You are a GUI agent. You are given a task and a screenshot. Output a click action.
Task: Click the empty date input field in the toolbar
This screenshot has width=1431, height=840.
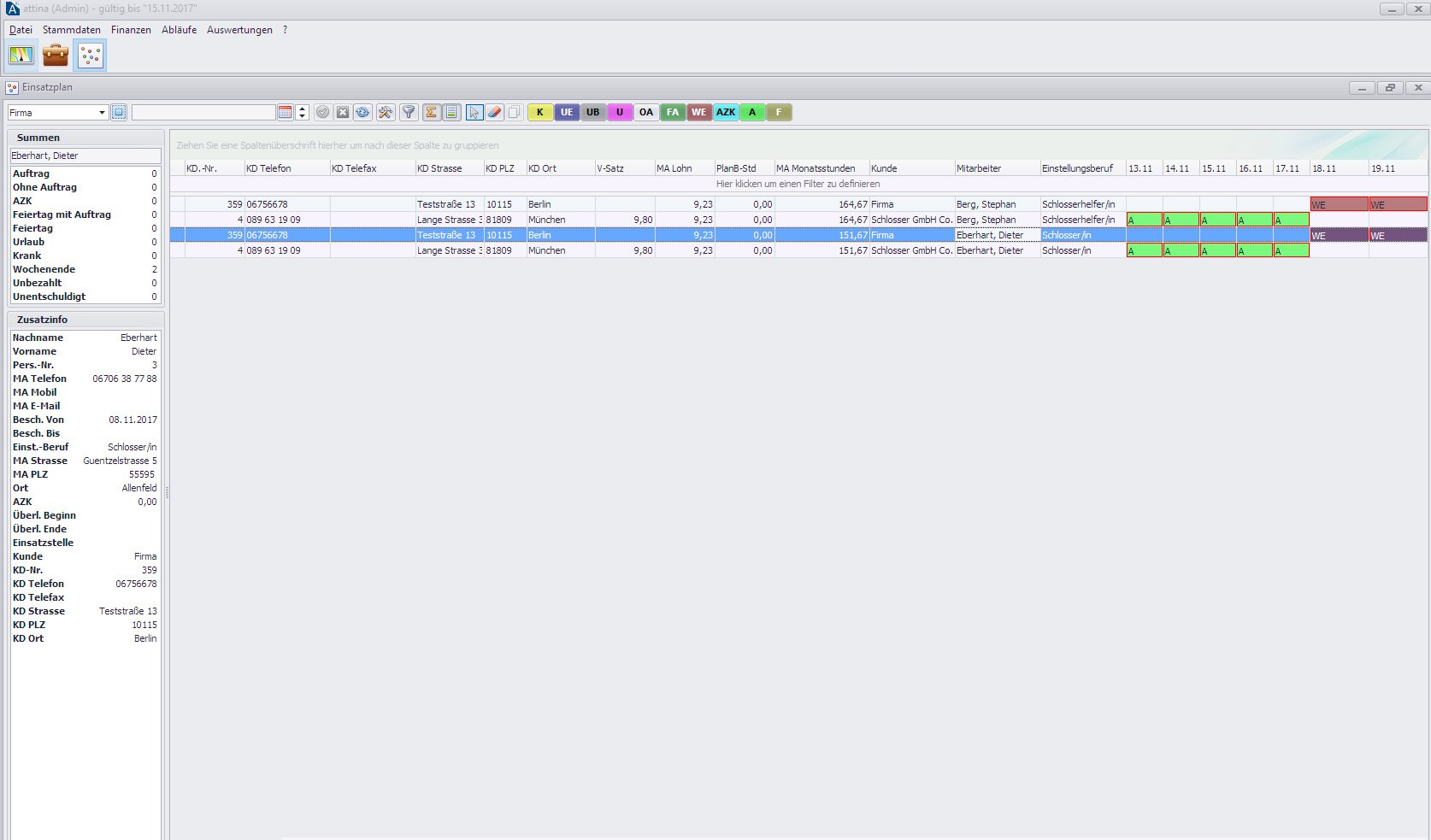coord(203,112)
